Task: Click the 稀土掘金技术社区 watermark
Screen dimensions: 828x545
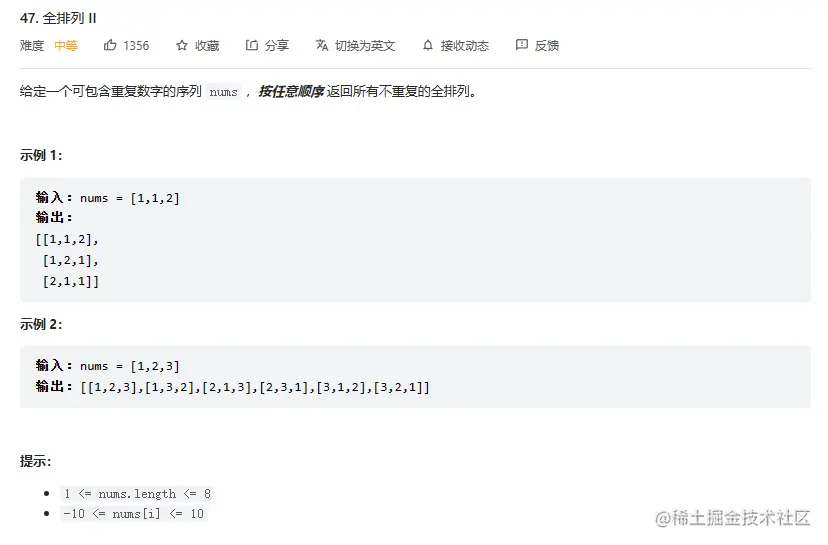Action: (733, 518)
